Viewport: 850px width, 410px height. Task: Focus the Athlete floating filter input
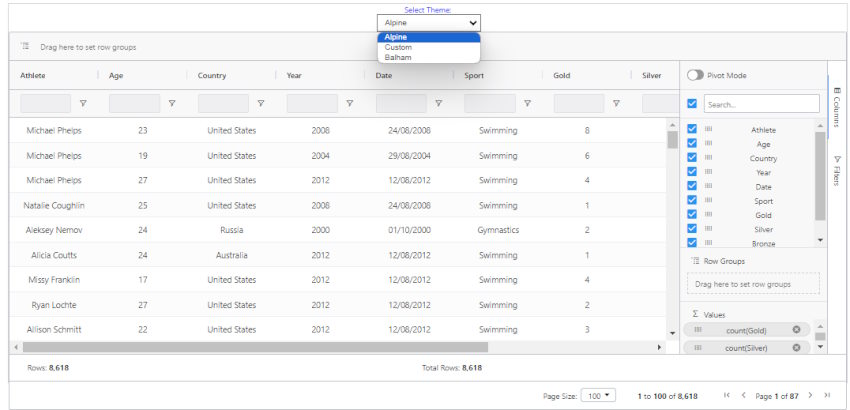pyautogui.click(x=46, y=103)
